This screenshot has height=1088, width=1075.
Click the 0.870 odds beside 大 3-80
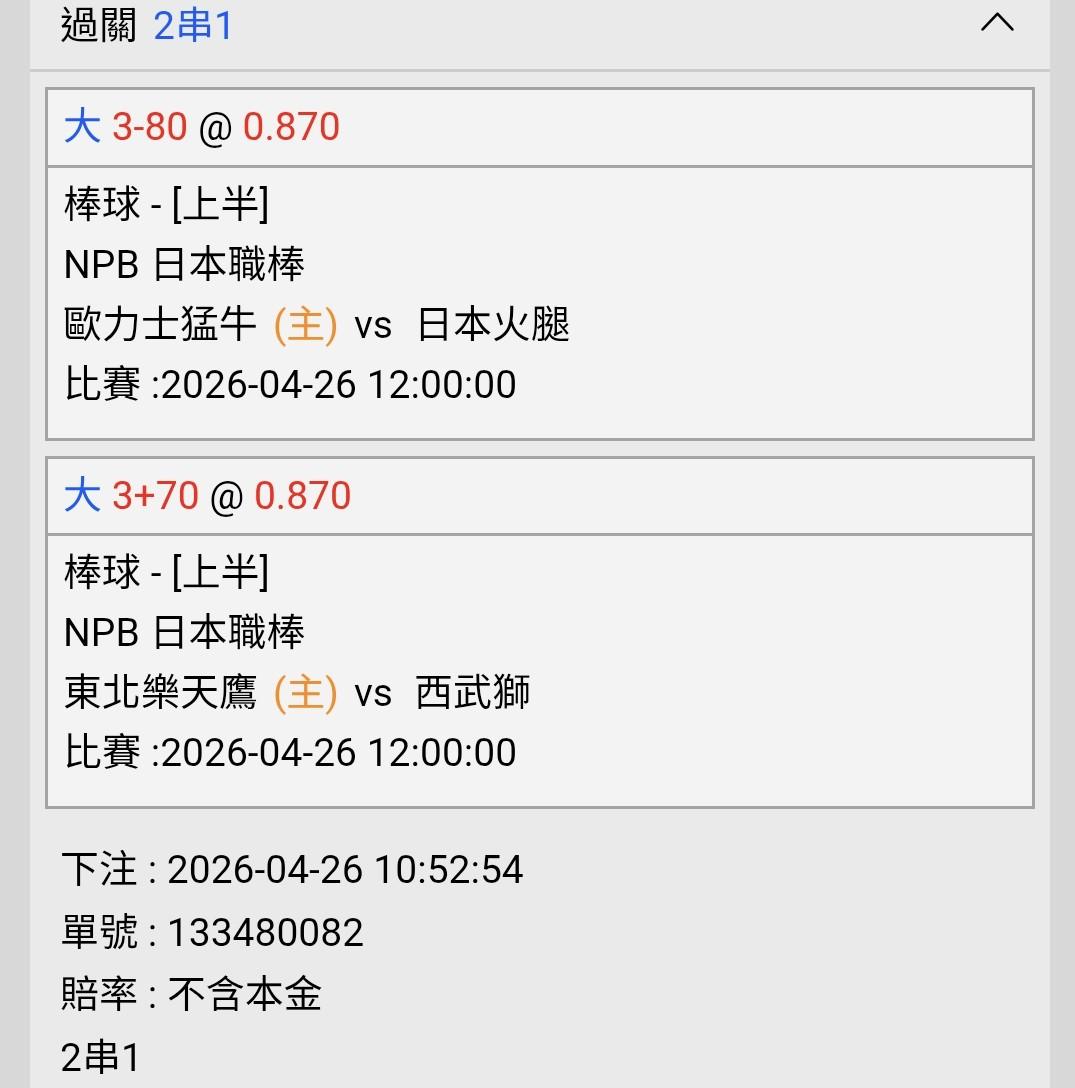click(291, 128)
